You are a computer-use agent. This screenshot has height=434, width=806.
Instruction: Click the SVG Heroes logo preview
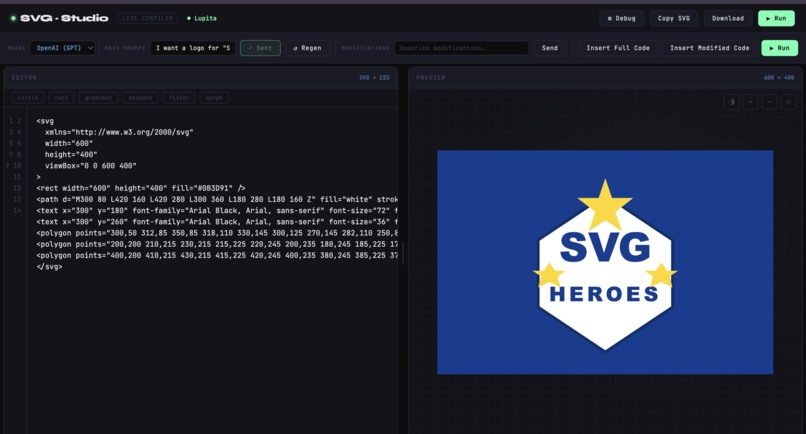point(605,262)
